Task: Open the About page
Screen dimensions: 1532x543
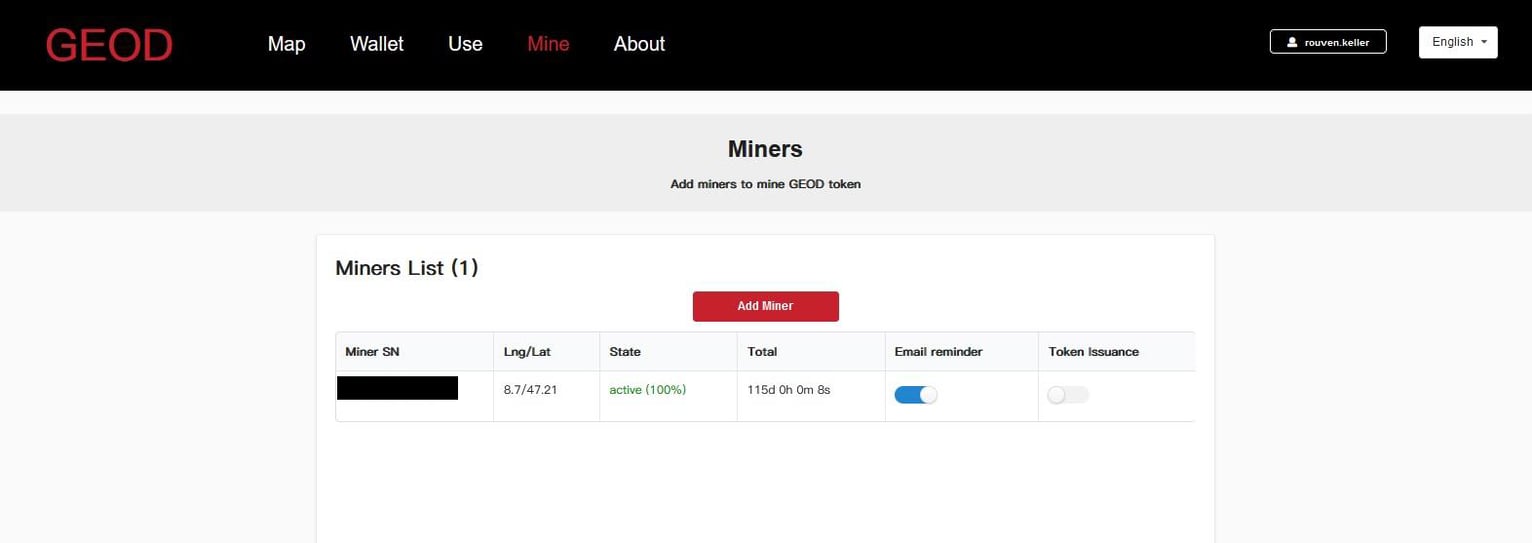Action: 639,44
